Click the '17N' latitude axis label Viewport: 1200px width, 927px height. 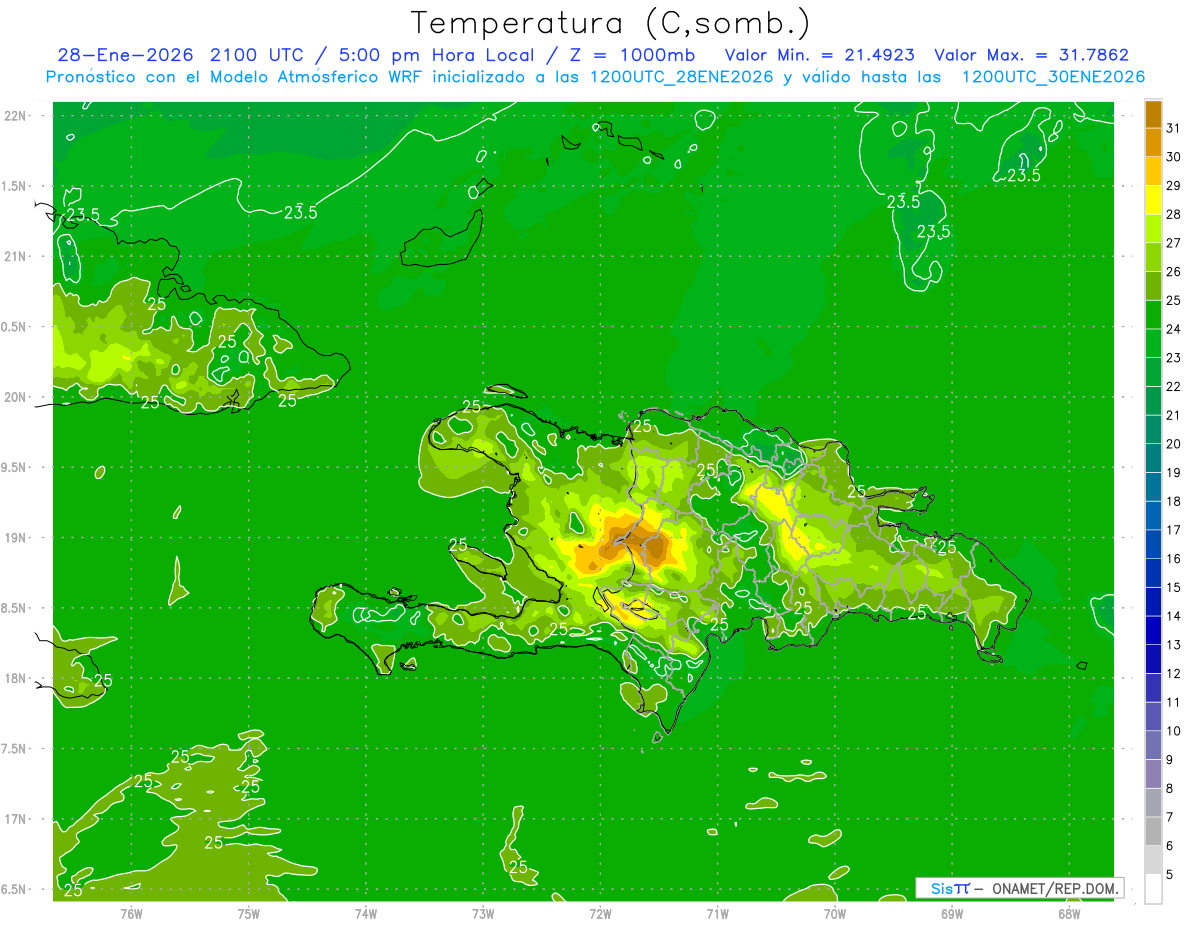click(15, 819)
